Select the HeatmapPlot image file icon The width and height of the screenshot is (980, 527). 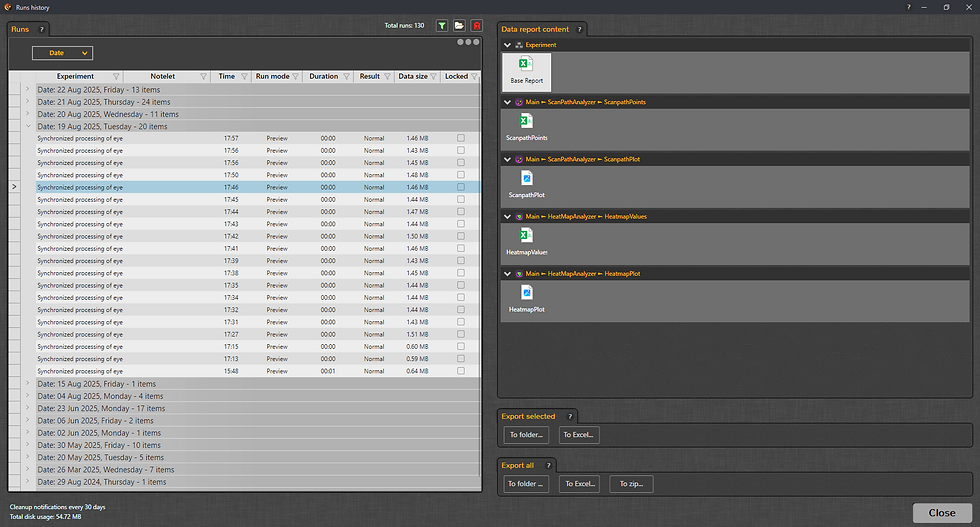[x=526, y=293]
